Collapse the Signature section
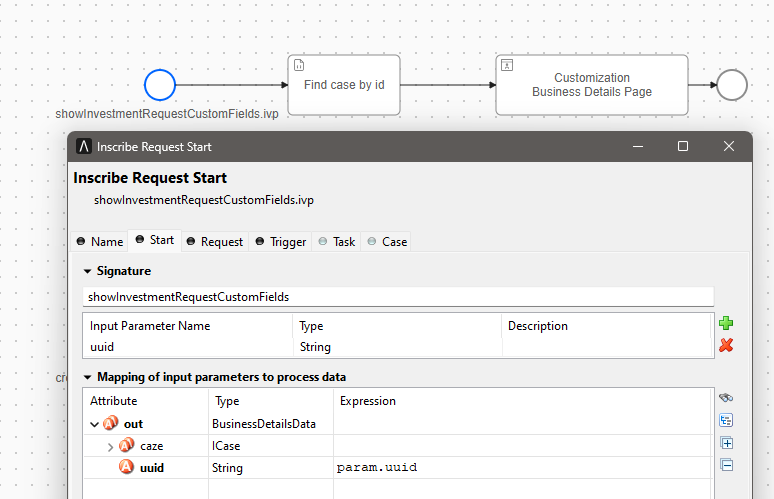This screenshot has height=499, width=774. tap(88, 271)
